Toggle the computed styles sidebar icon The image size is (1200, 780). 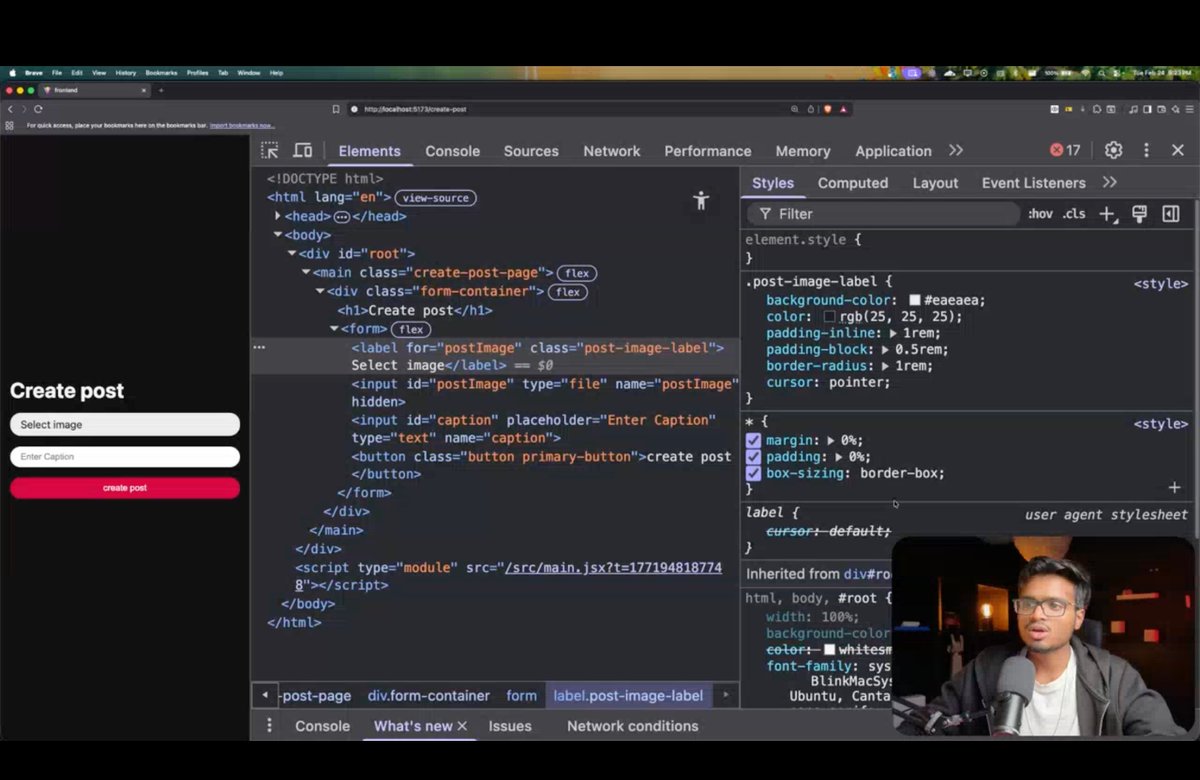click(1170, 214)
